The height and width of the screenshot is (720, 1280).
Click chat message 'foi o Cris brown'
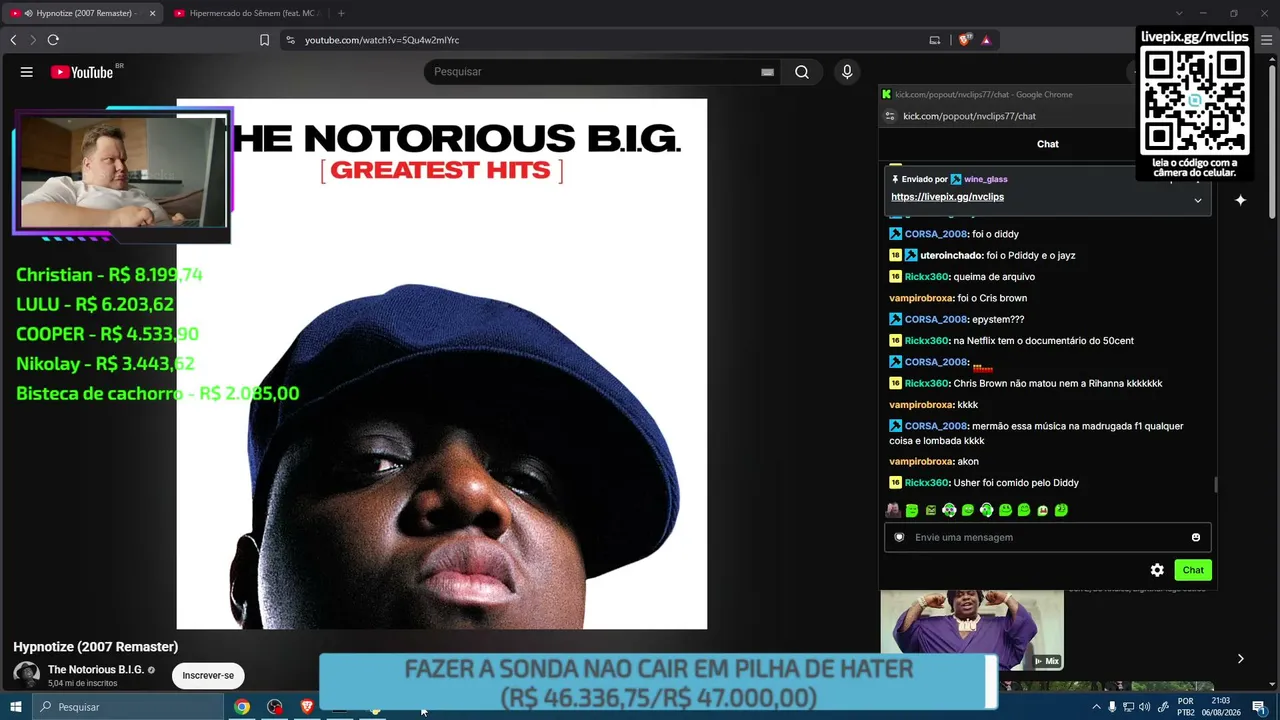992,298
